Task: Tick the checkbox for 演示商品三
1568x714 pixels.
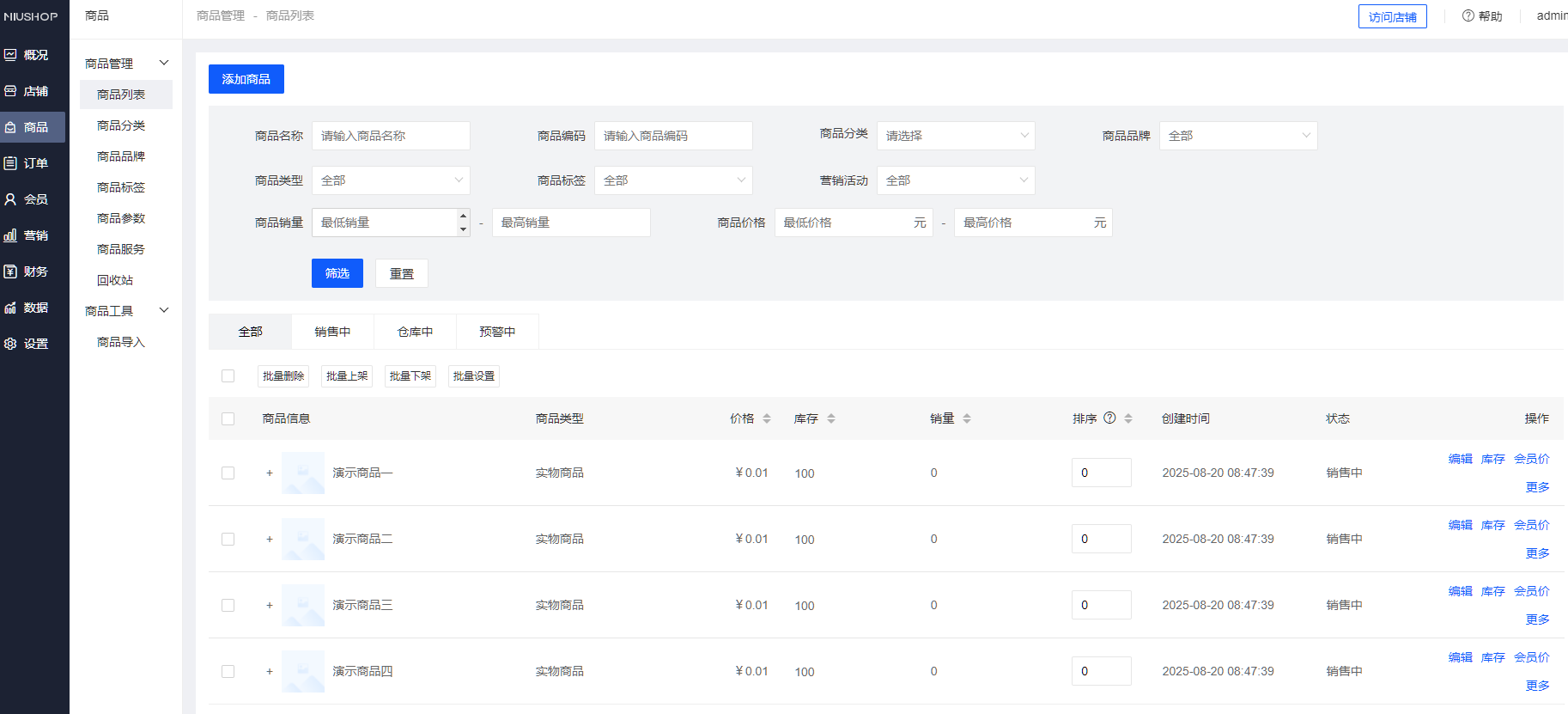Action: pos(228,605)
